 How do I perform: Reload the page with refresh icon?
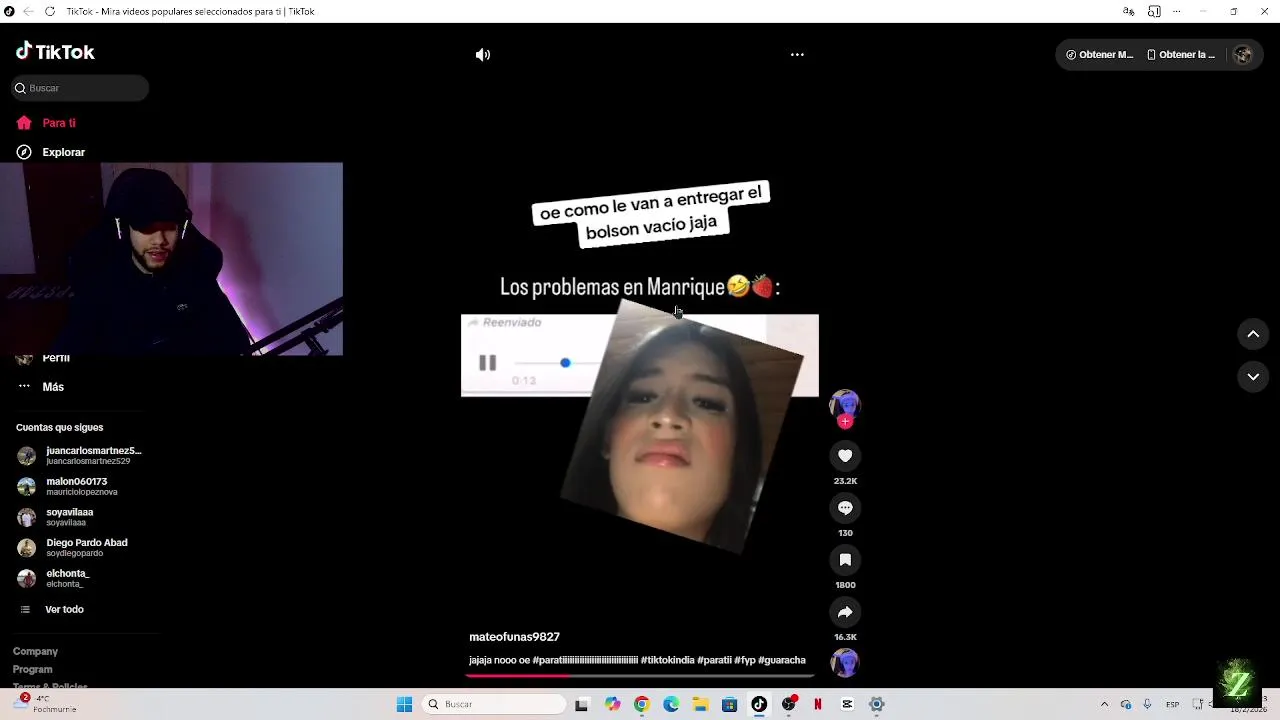pyautogui.click(x=49, y=11)
